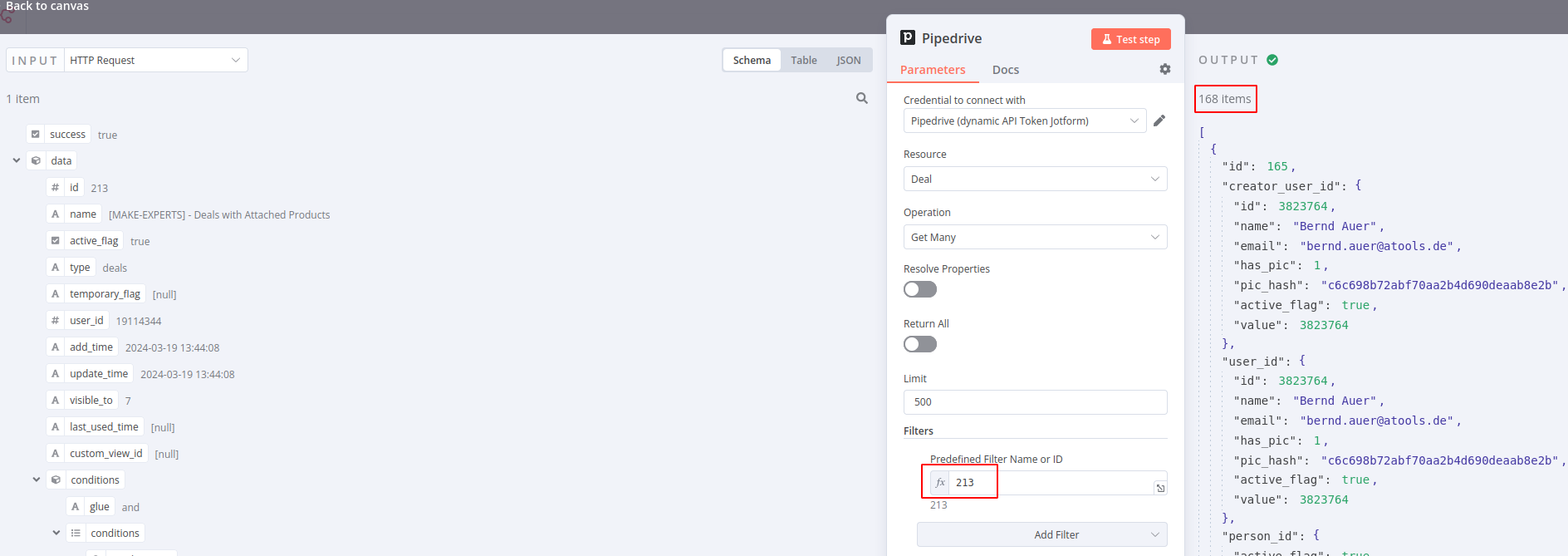Click the string icon beside temporary_flag
The width and height of the screenshot is (1568, 556).
point(56,293)
